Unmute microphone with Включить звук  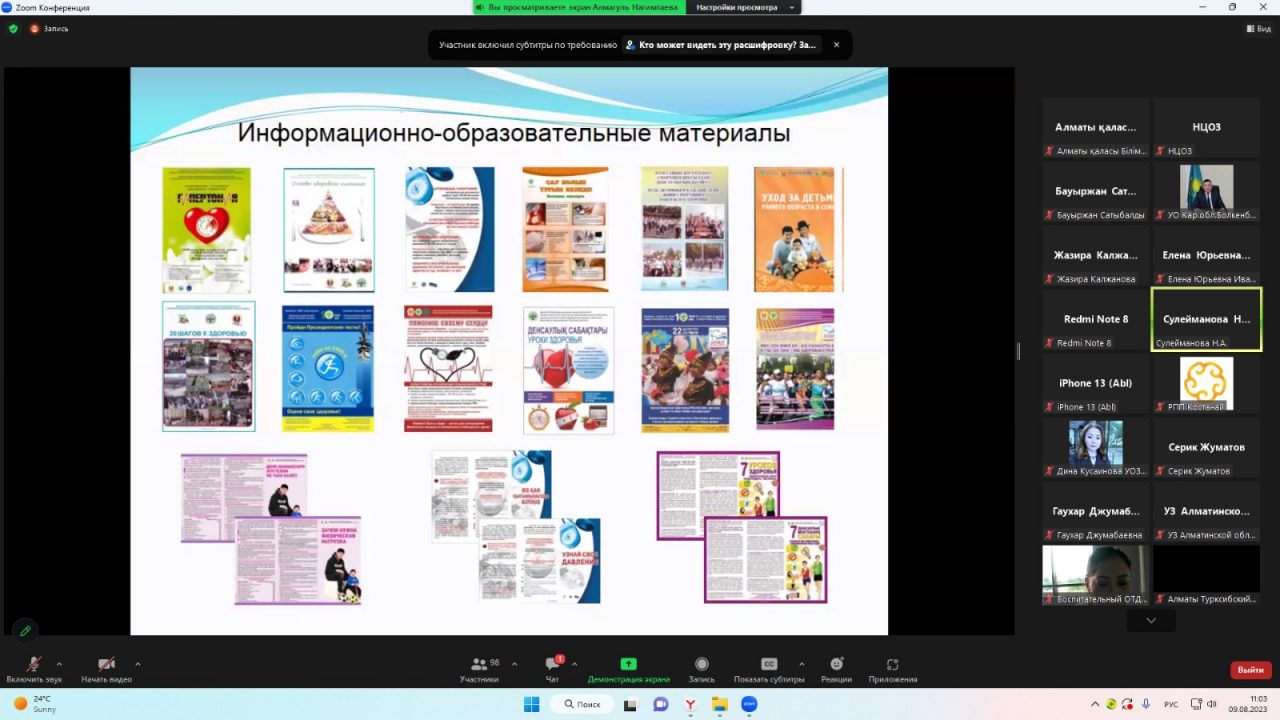33,668
